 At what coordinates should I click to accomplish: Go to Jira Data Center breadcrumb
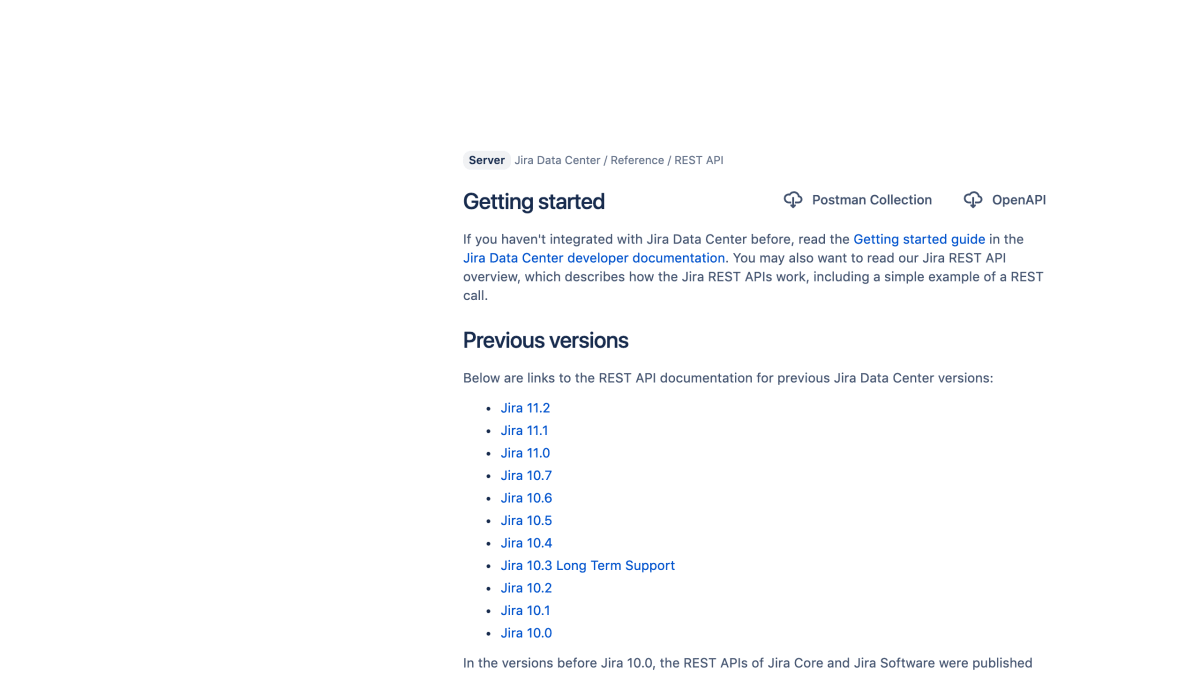557,160
